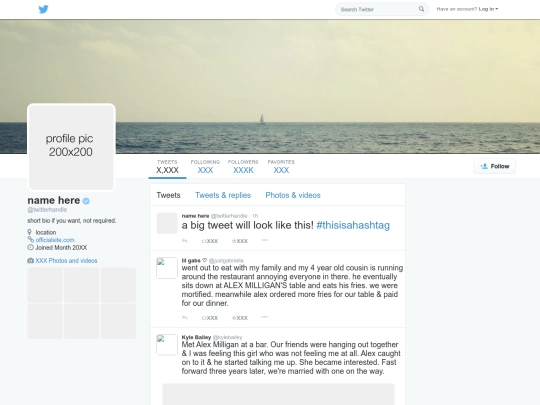Switch to the Tweets timeline tab
The image size is (540, 405).
(x=168, y=195)
